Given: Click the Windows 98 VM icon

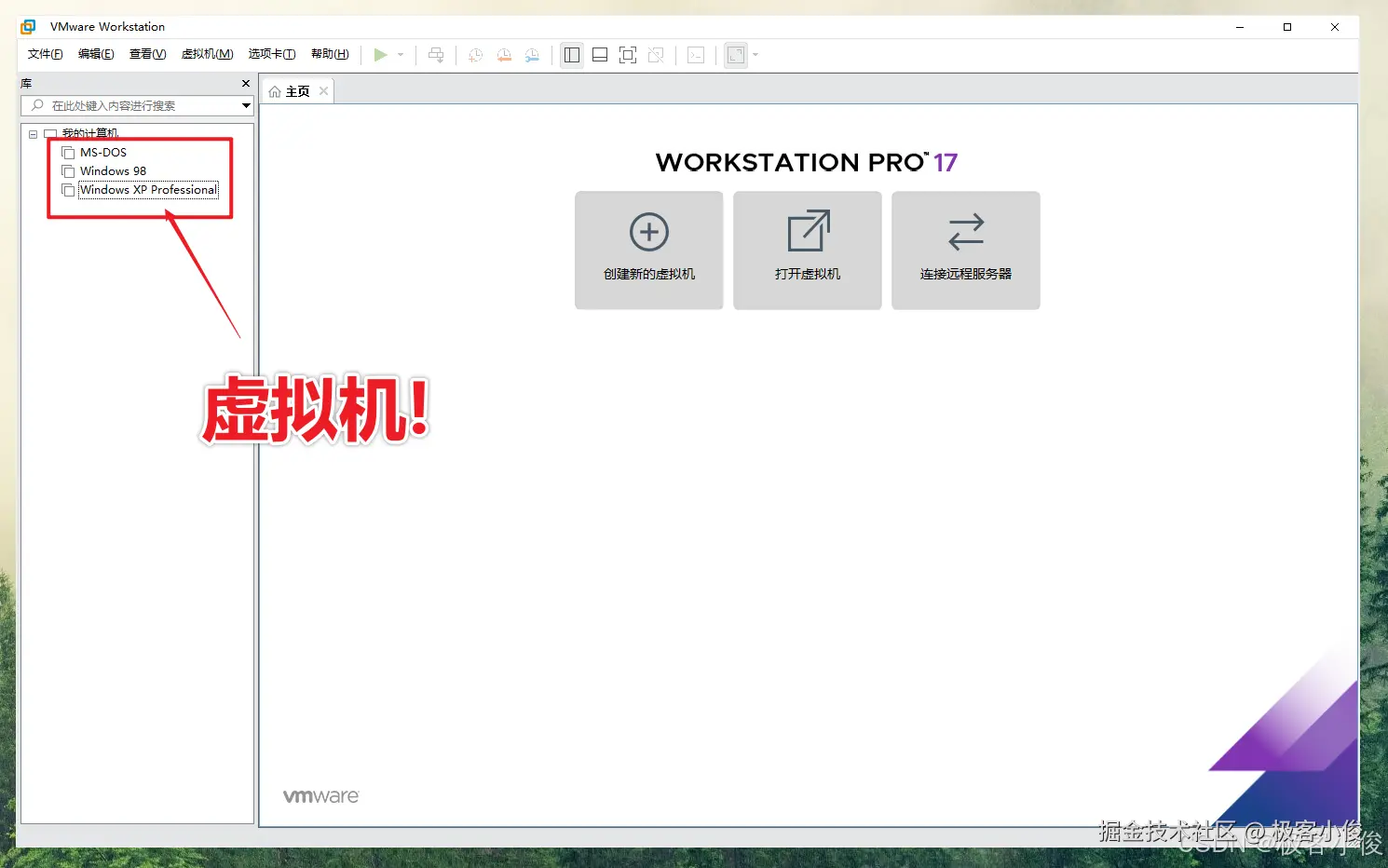Looking at the screenshot, I should tap(68, 171).
